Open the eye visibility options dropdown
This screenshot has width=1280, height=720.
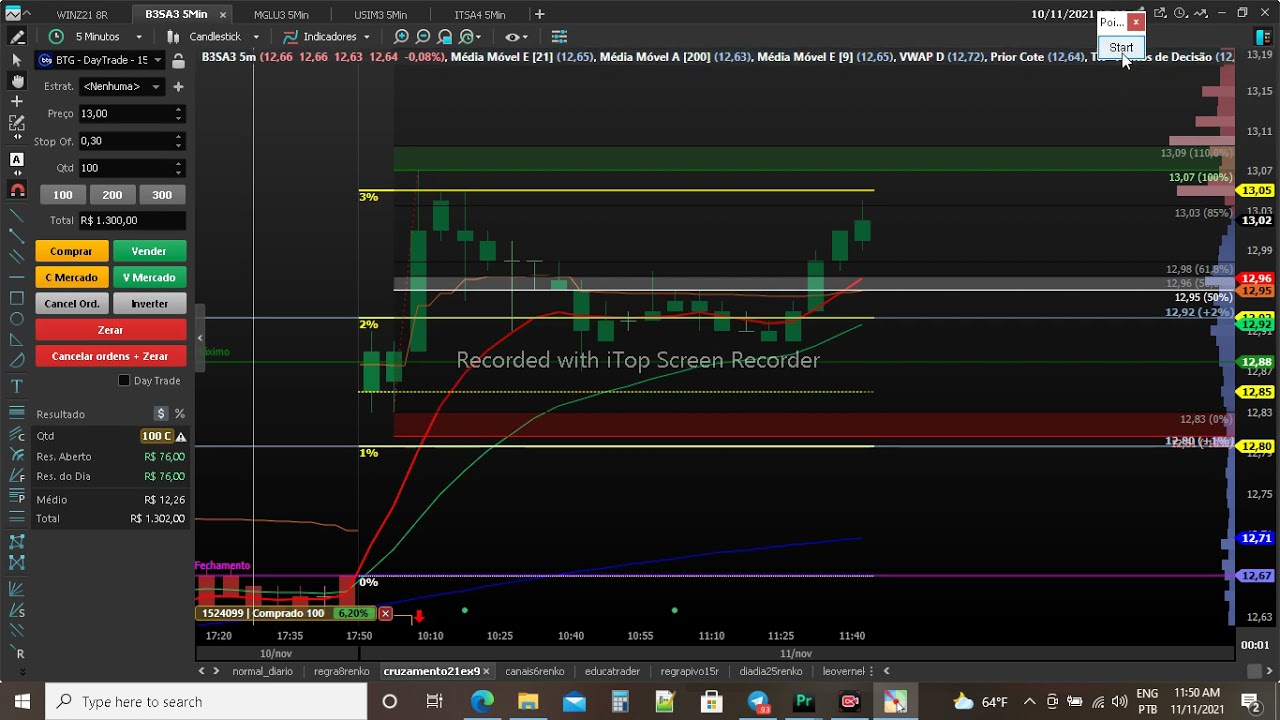tap(516, 37)
